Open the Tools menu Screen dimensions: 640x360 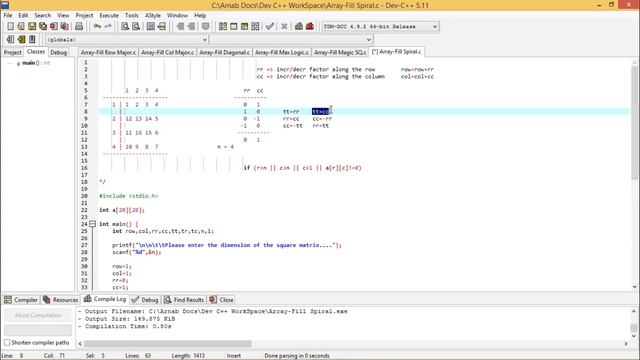[x=131, y=15]
